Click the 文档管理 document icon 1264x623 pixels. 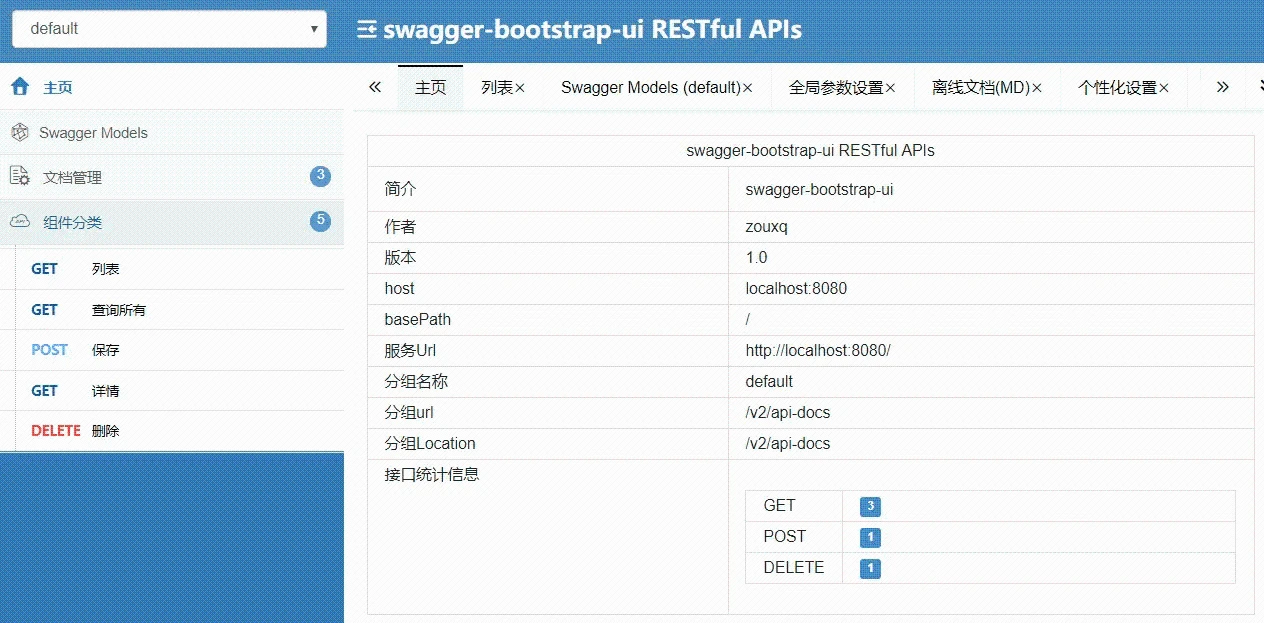click(x=20, y=177)
